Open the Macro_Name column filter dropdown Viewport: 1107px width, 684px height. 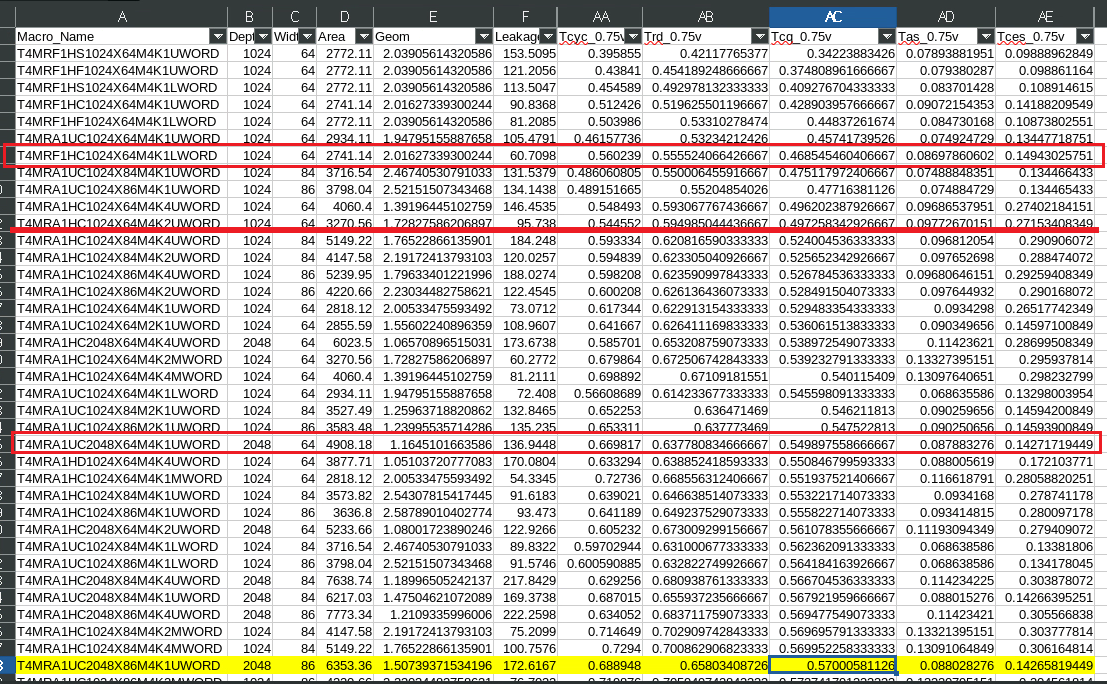(x=217, y=37)
